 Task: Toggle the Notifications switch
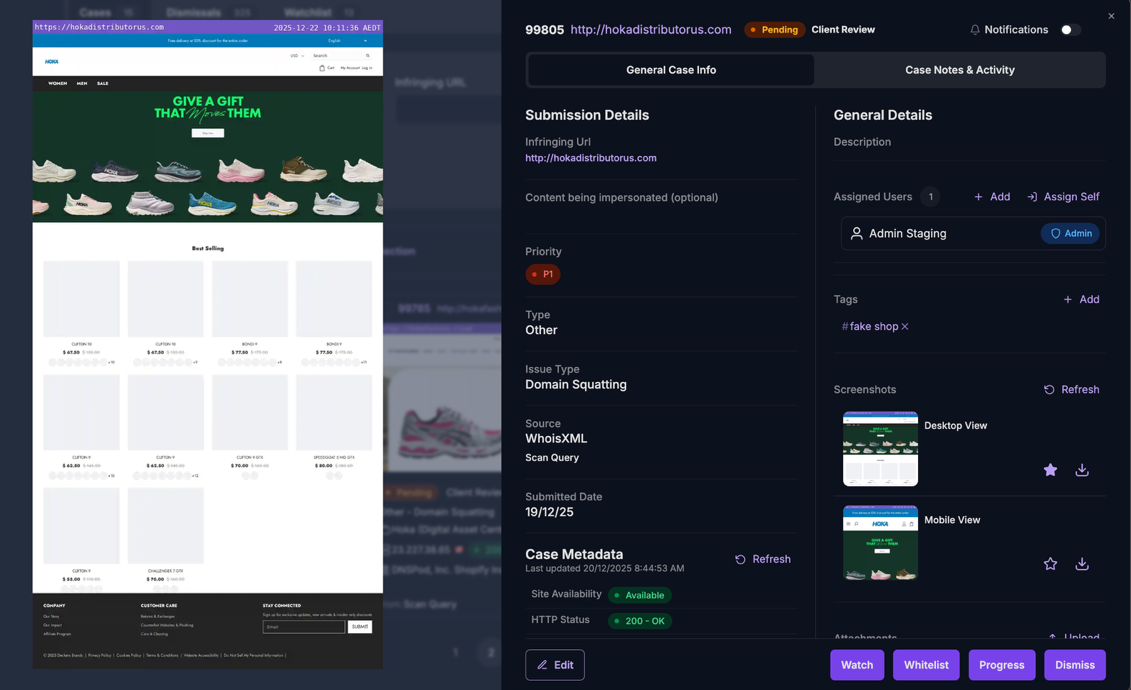1069,30
